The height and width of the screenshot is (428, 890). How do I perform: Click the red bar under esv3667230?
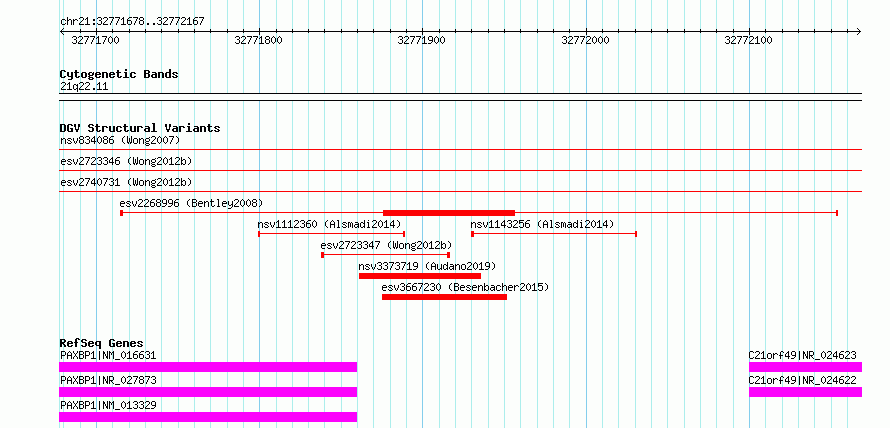(x=444, y=297)
